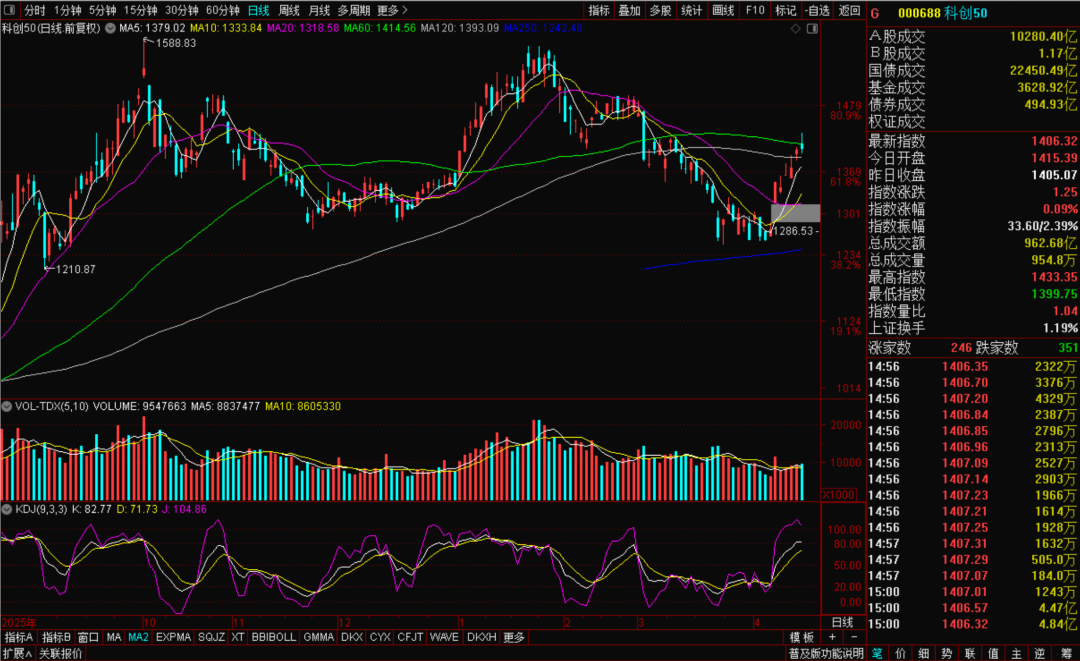Enable the BBIBOLL indicator
The image size is (1080, 661).
tap(273, 637)
